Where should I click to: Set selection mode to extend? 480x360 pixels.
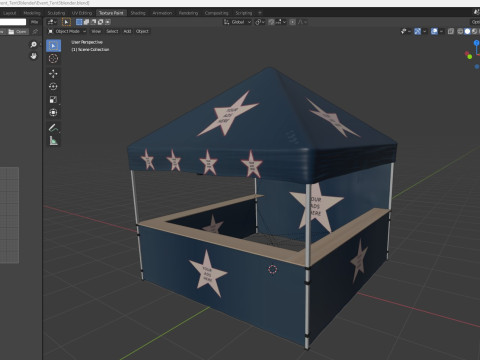(86, 22)
